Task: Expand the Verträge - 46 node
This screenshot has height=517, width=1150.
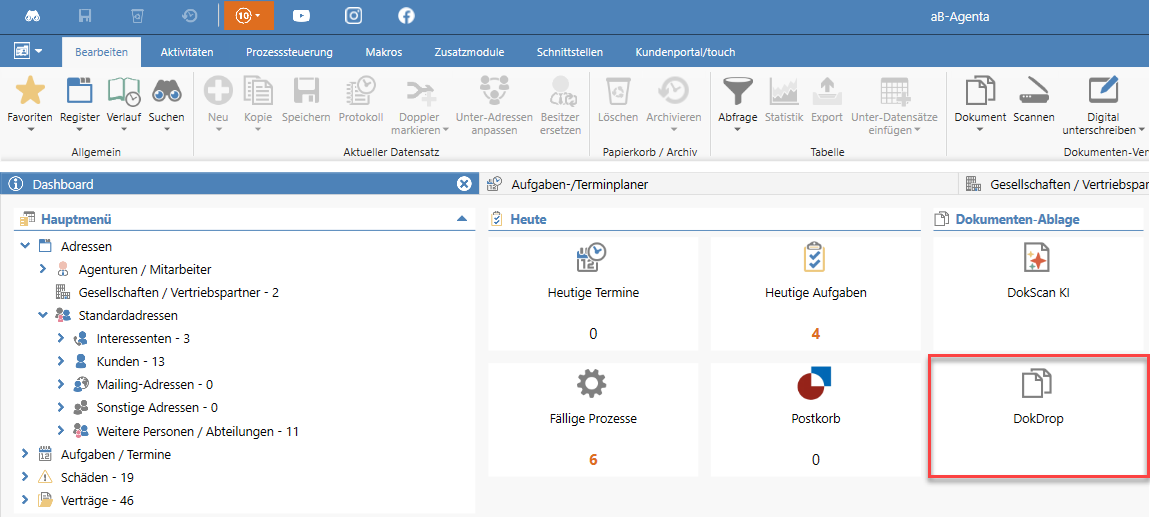Action: [25, 500]
